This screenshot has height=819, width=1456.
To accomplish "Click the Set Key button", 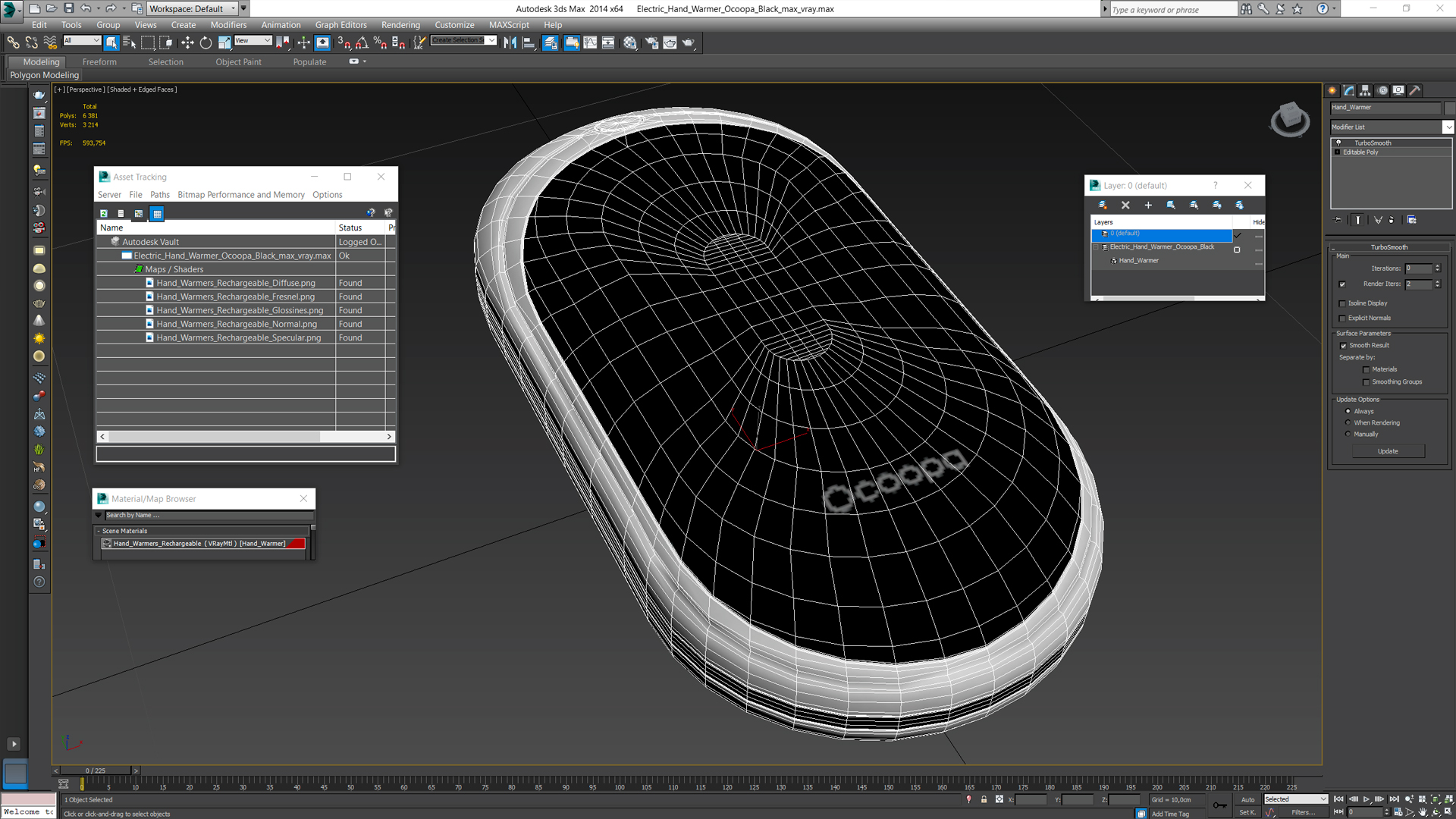I will tap(1247, 812).
